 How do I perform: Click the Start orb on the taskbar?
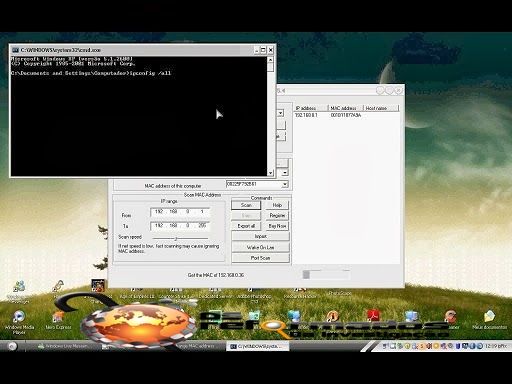tap(12, 346)
